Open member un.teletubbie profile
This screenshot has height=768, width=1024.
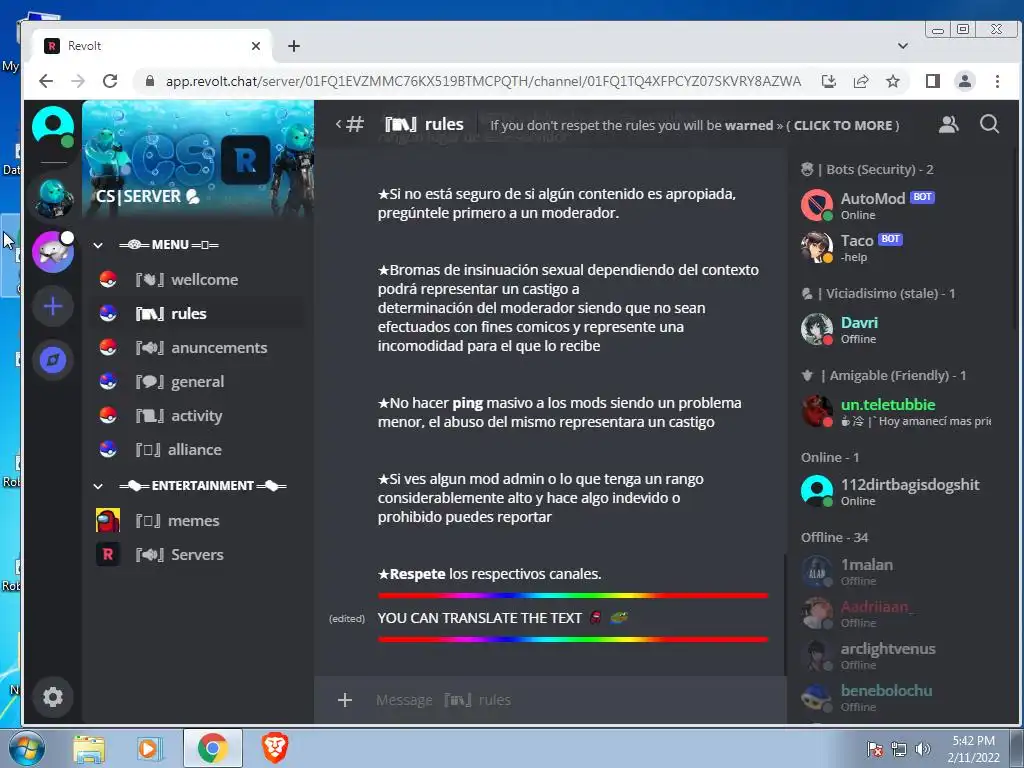click(x=896, y=411)
